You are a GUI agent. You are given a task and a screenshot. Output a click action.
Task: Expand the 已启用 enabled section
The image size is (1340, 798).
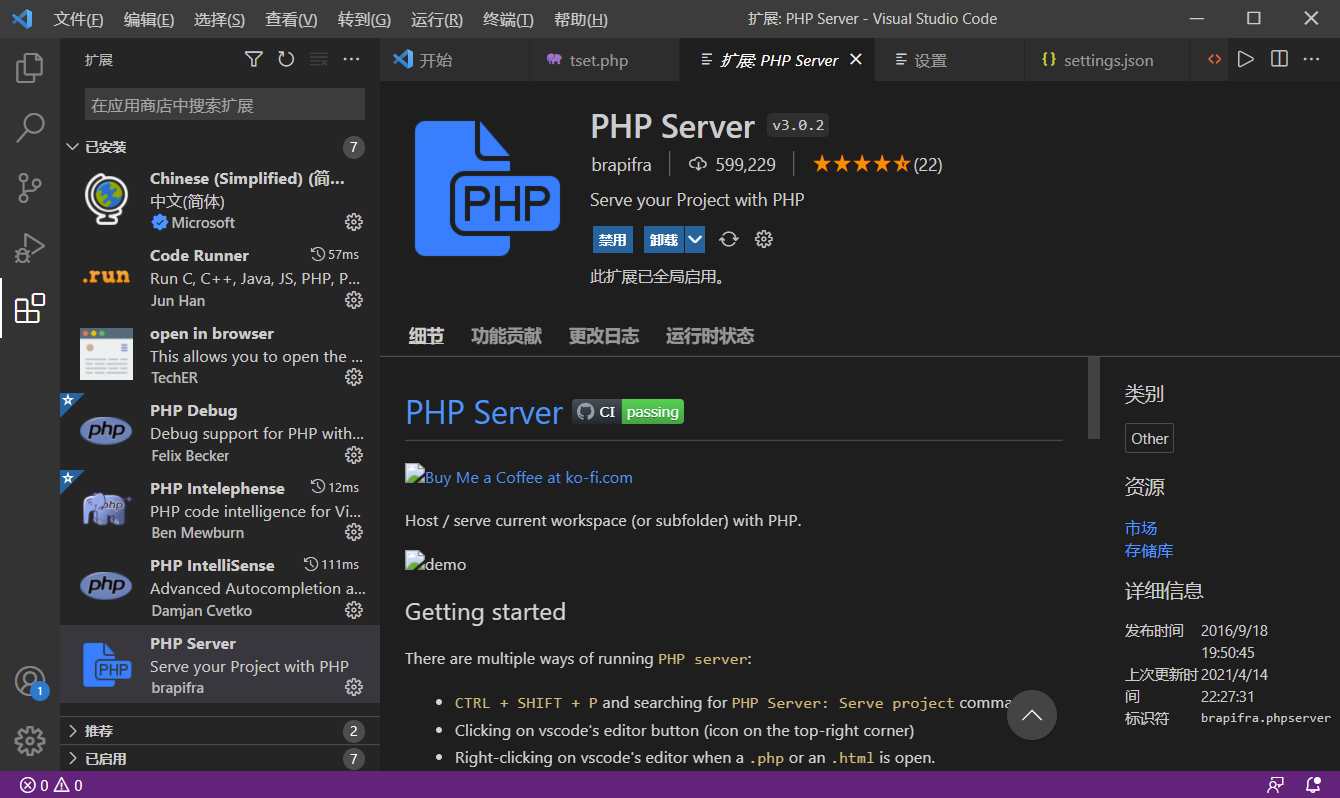pos(220,759)
